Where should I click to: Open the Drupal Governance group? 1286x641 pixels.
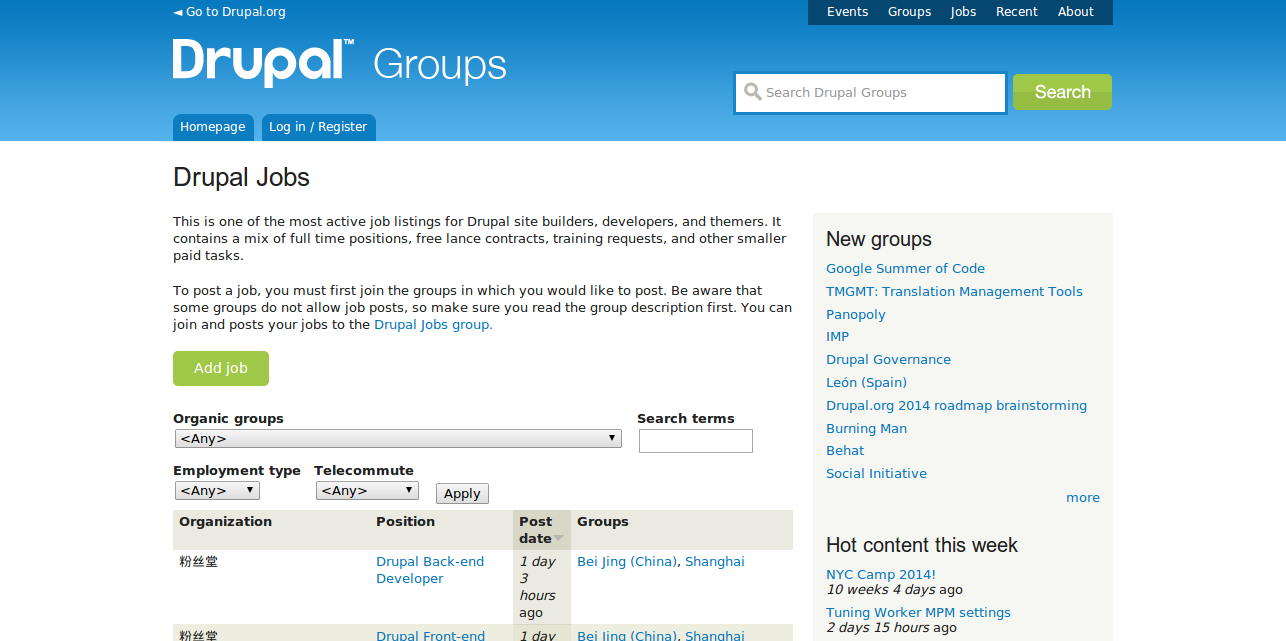click(x=888, y=360)
